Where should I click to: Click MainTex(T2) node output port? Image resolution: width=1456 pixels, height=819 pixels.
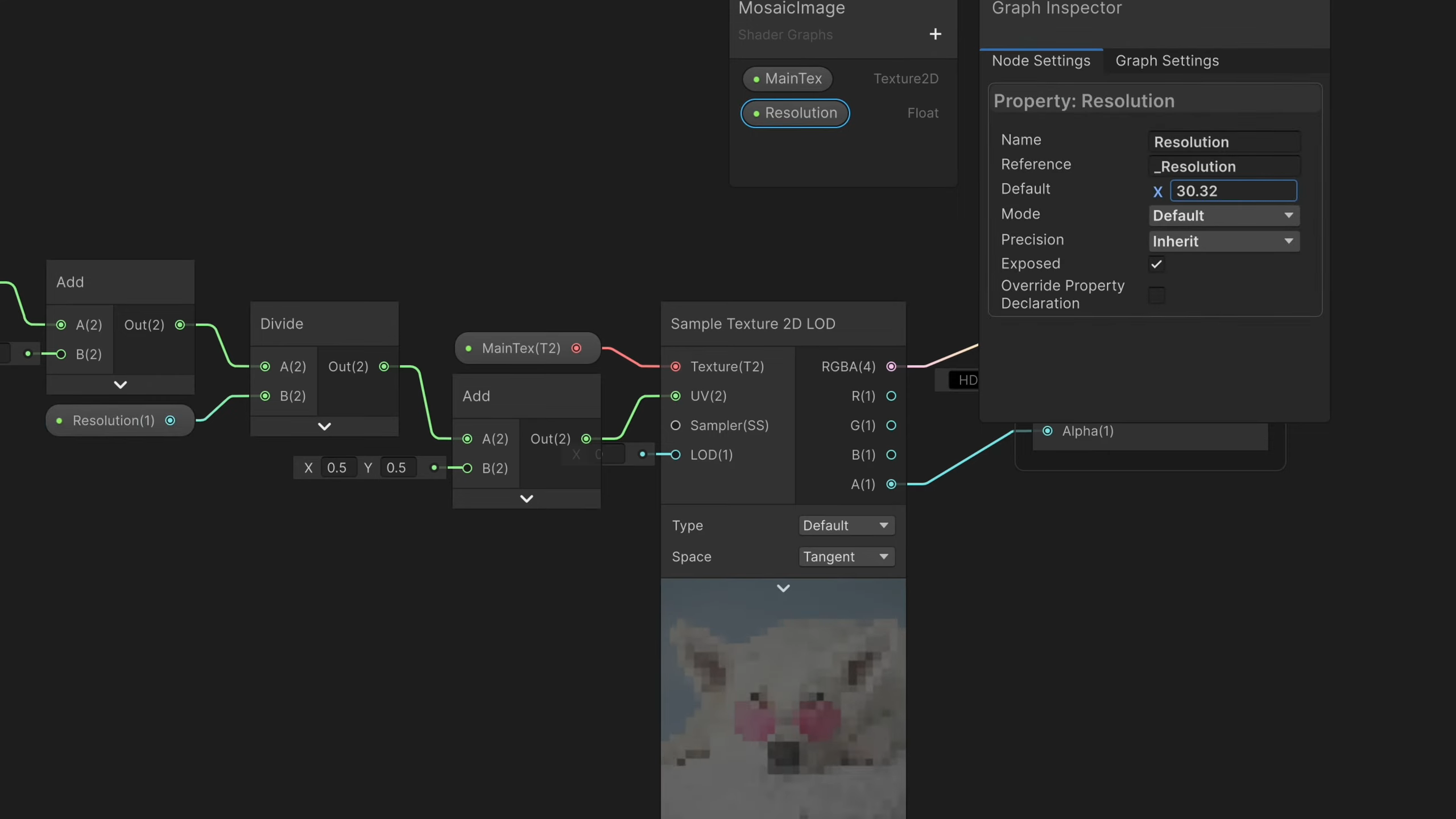tap(576, 349)
